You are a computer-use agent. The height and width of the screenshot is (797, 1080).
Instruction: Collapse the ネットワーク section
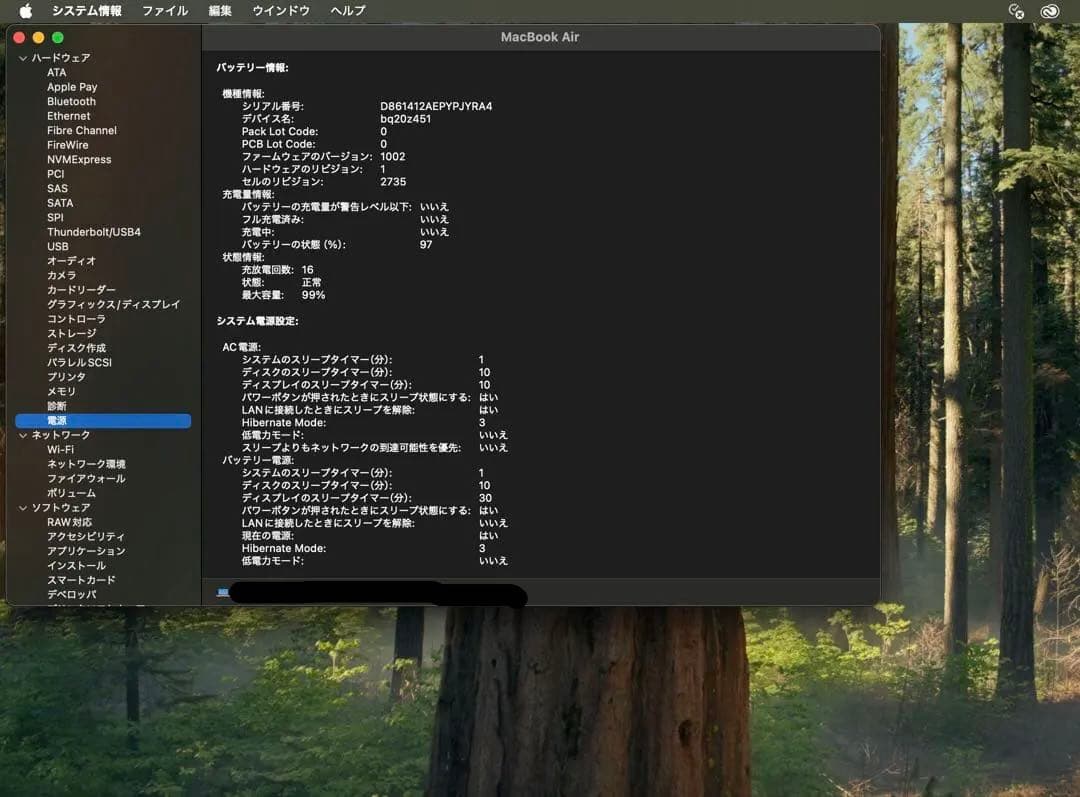tap(22, 435)
